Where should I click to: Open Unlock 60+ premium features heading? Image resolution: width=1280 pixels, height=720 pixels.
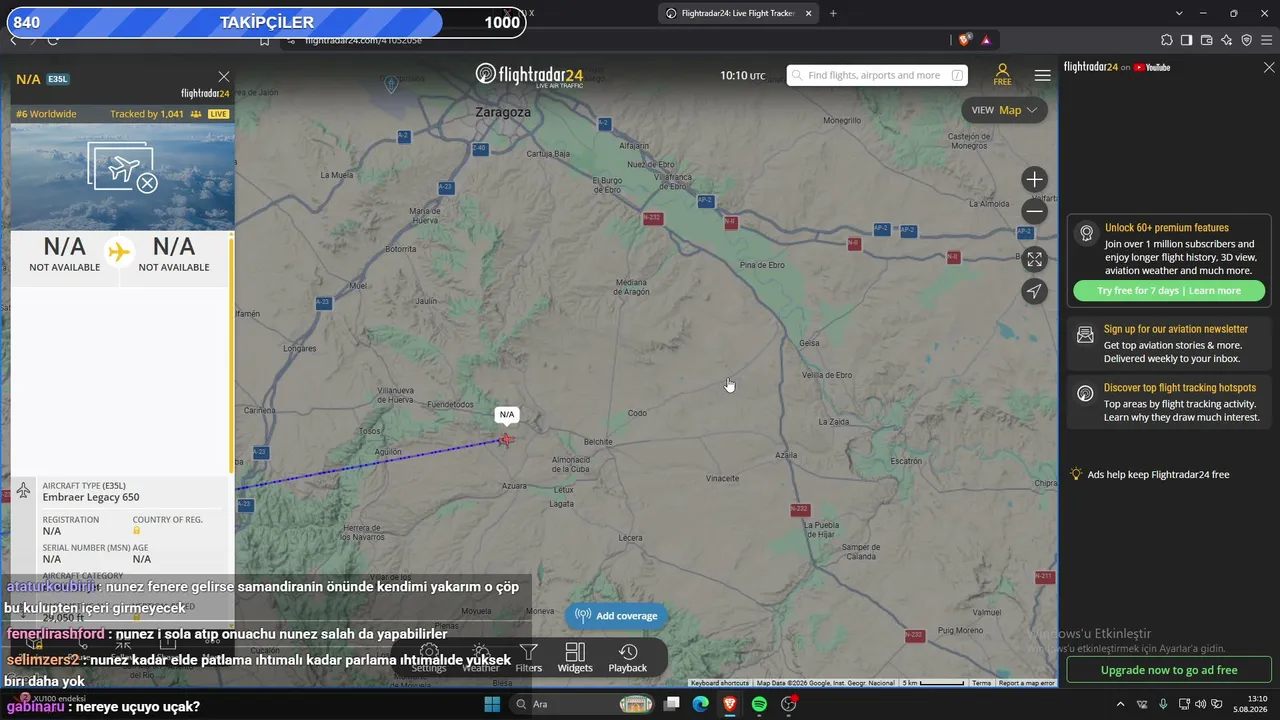(1167, 228)
